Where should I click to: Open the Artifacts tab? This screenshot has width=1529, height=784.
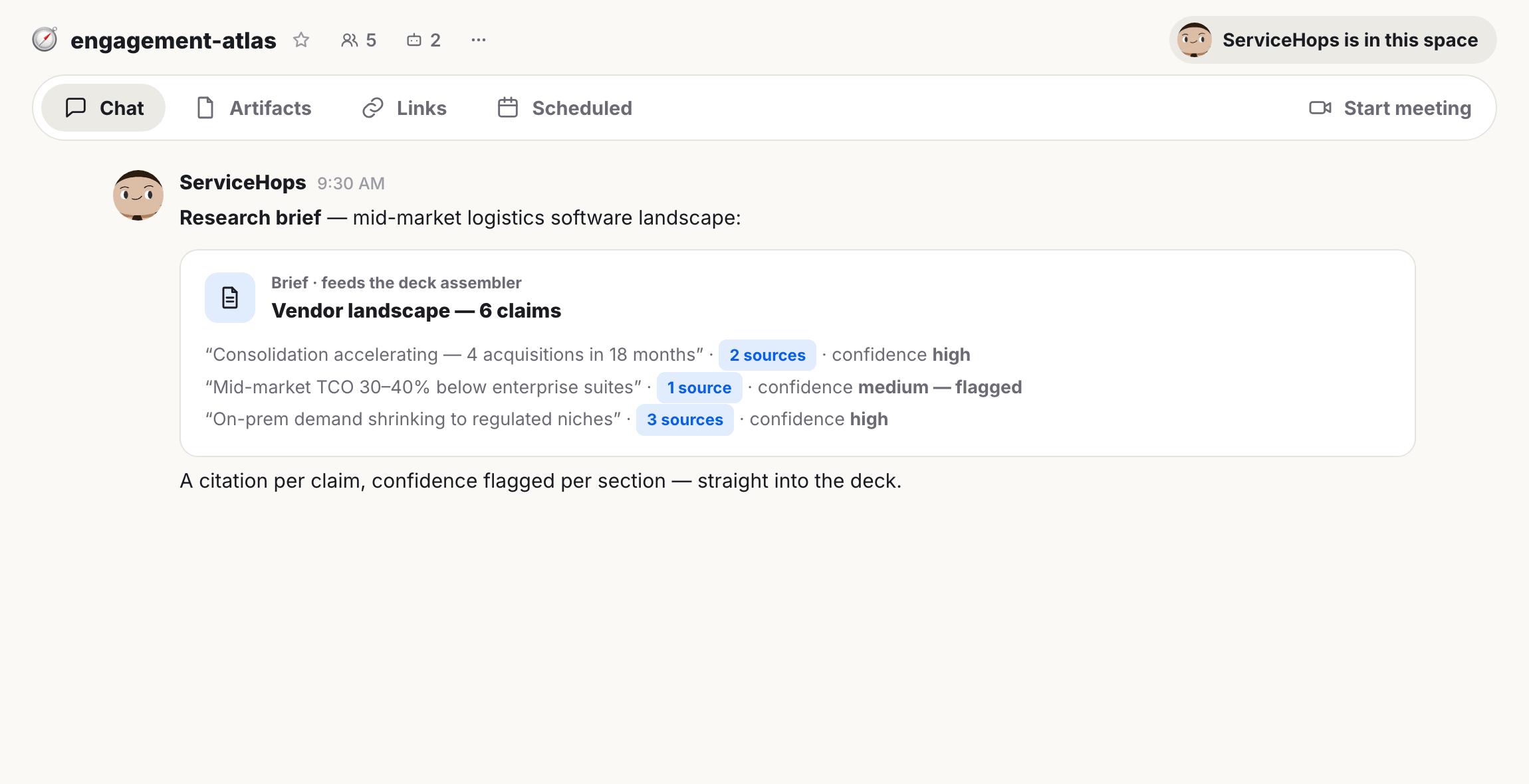254,108
